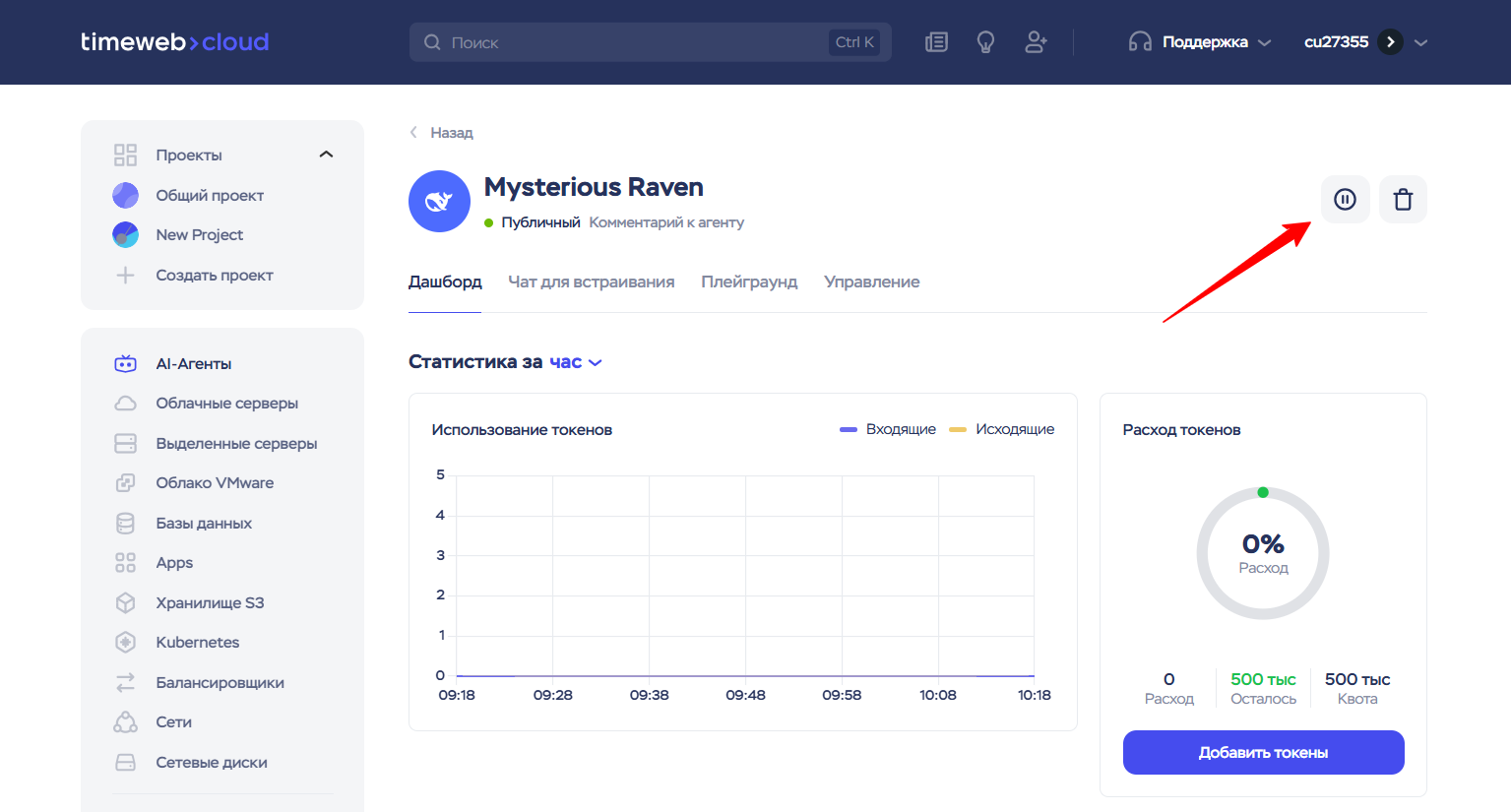Click the lightbulb ideas icon
This screenshot has width=1511, height=812.
[x=985, y=42]
